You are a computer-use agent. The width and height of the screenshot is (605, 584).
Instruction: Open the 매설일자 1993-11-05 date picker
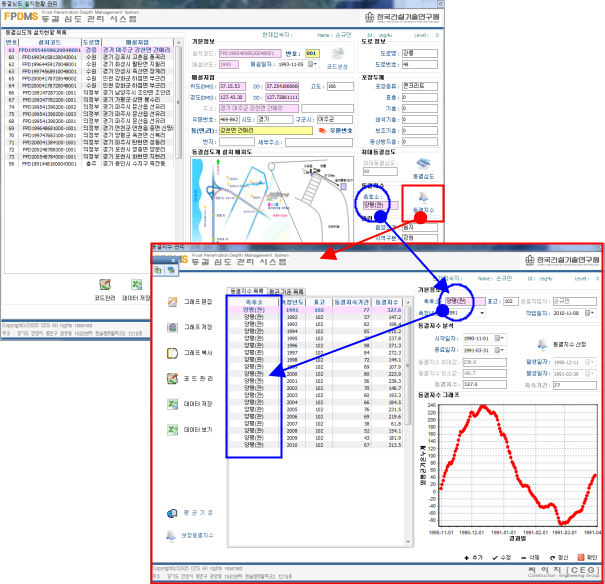click(x=312, y=64)
